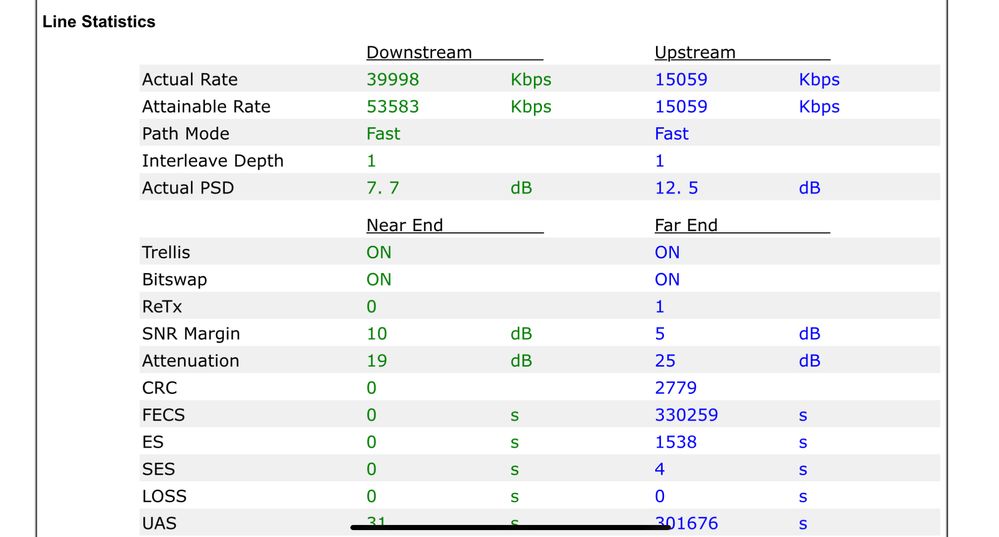This screenshot has height=537, width=999.
Task: Select the upstream Actual PSD value 12.5
Action: pos(677,188)
